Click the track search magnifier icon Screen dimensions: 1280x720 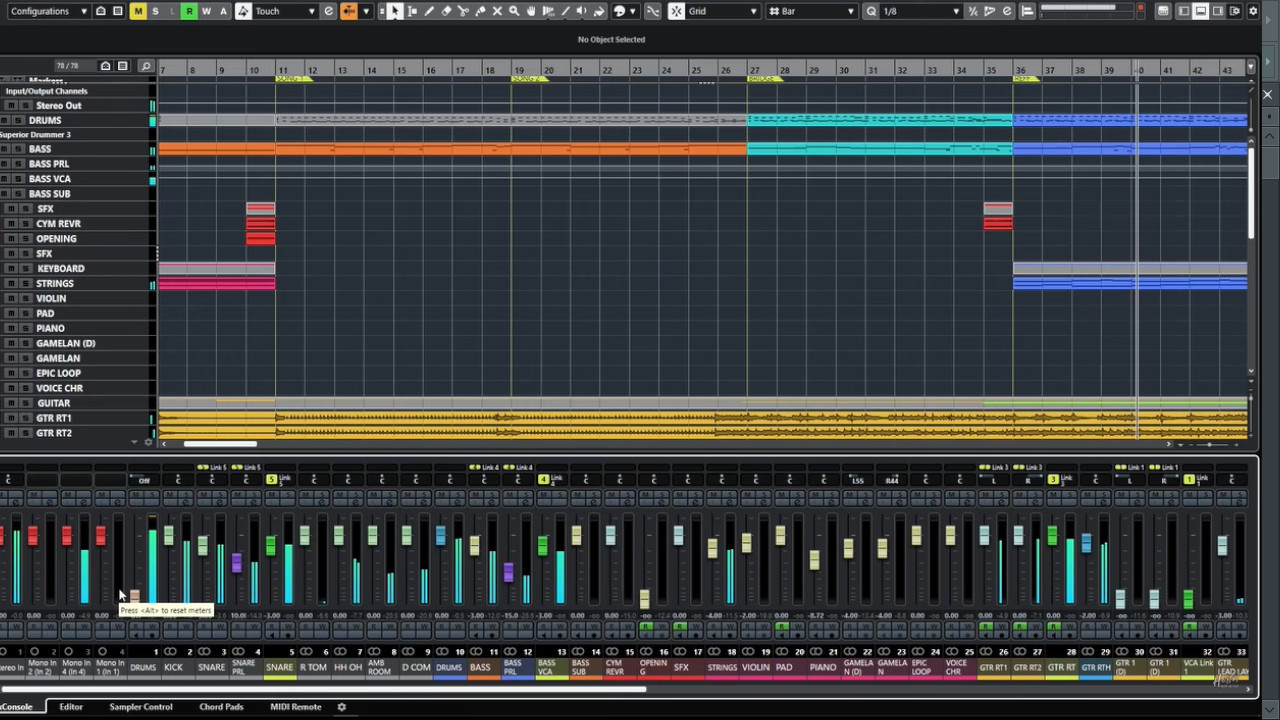point(146,66)
